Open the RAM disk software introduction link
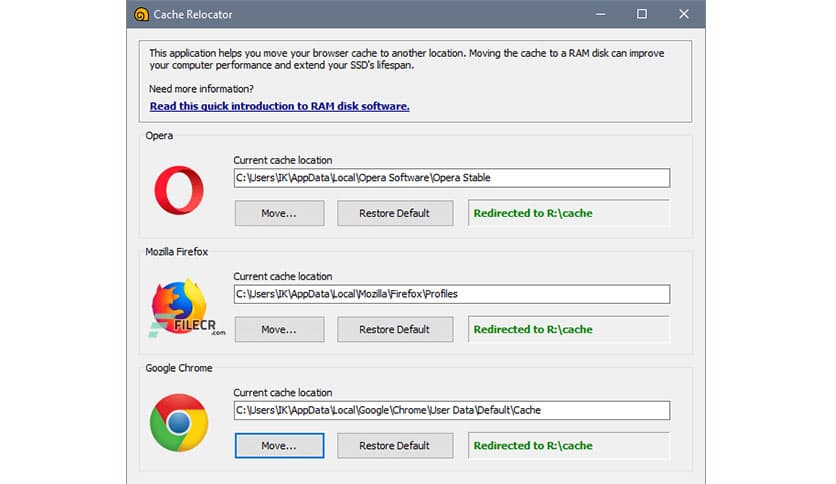 (x=279, y=106)
